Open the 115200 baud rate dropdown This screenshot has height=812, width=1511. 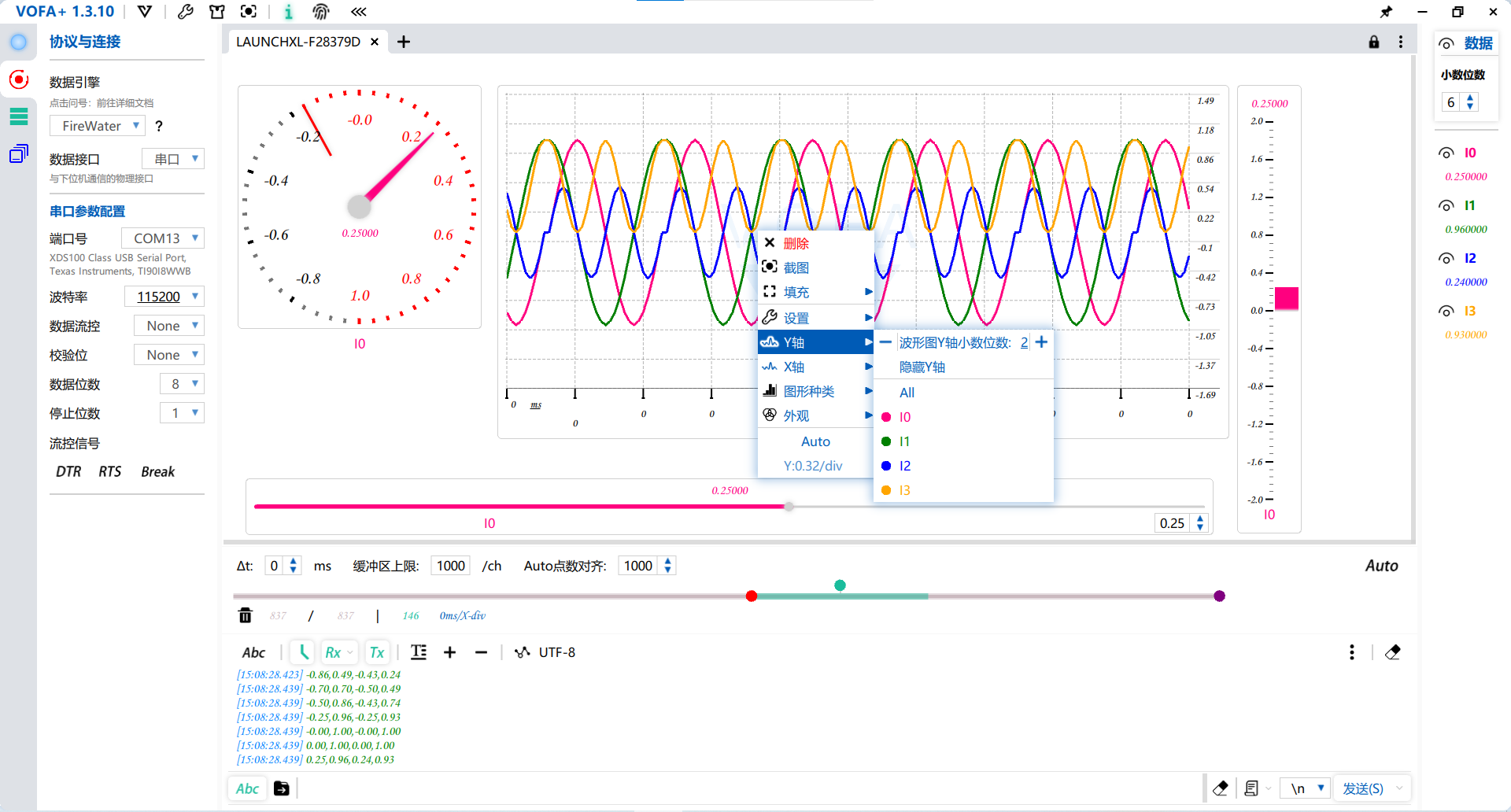coord(164,297)
